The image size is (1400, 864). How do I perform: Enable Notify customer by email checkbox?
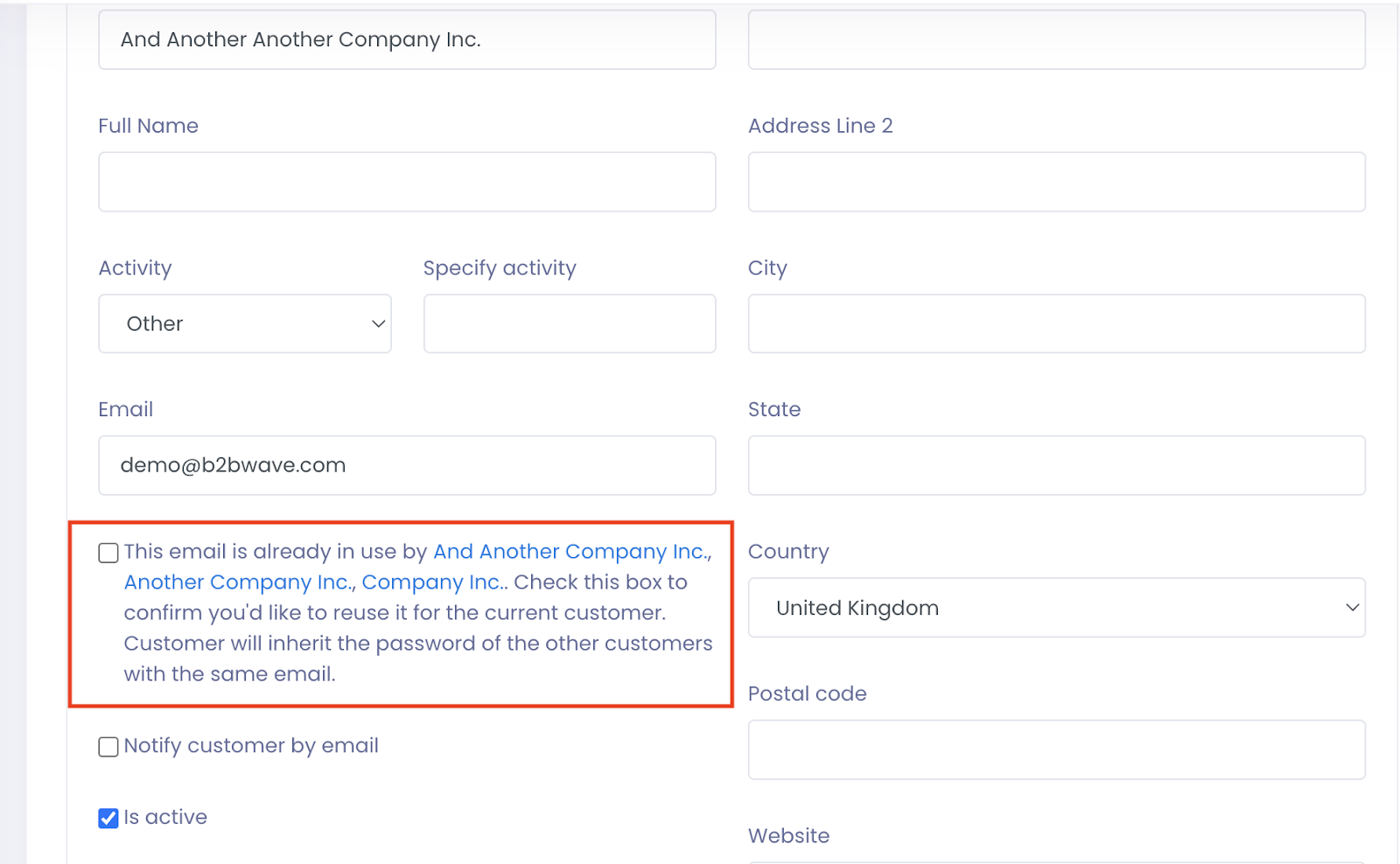click(108, 747)
